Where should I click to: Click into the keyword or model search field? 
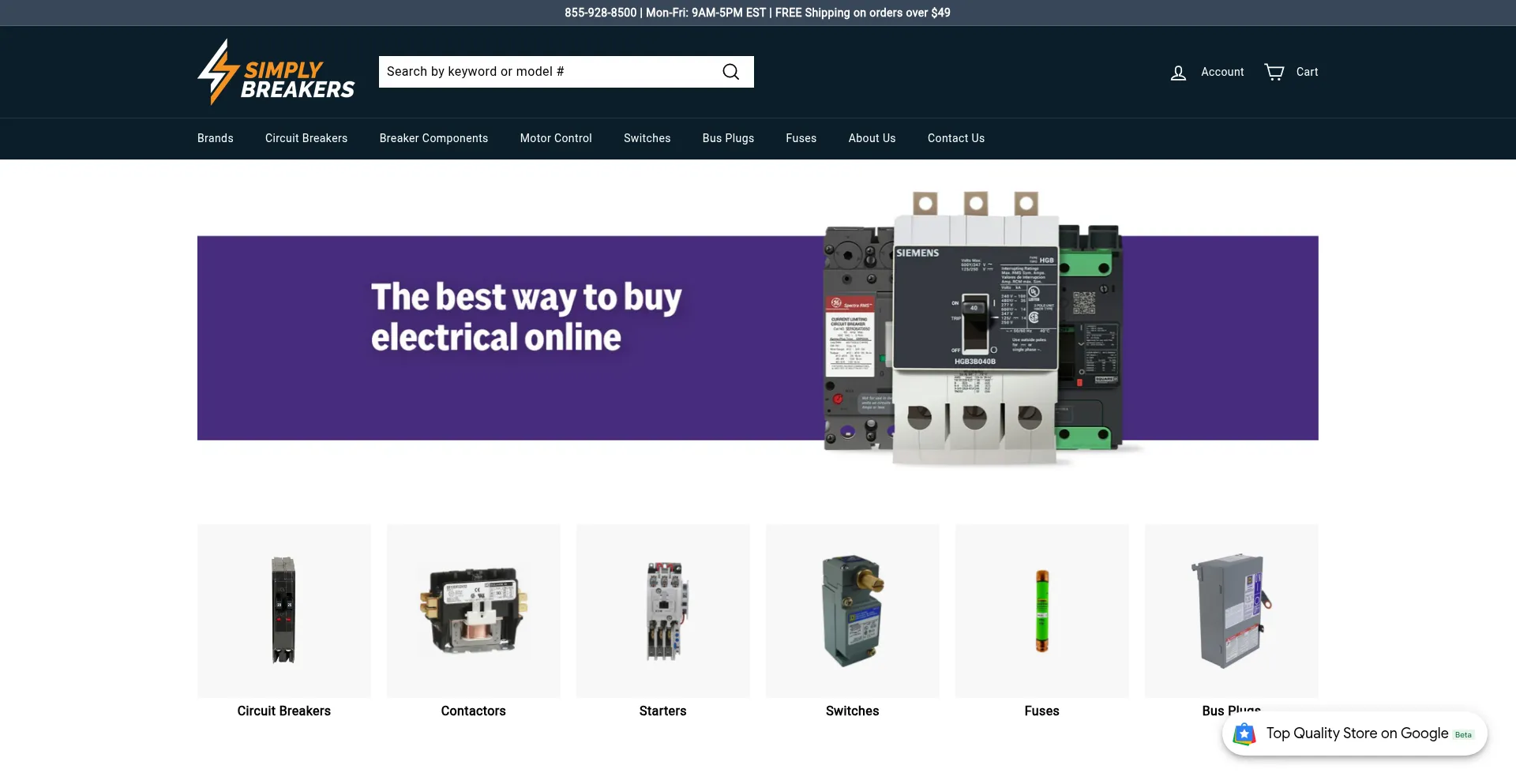pyautogui.click(x=549, y=72)
